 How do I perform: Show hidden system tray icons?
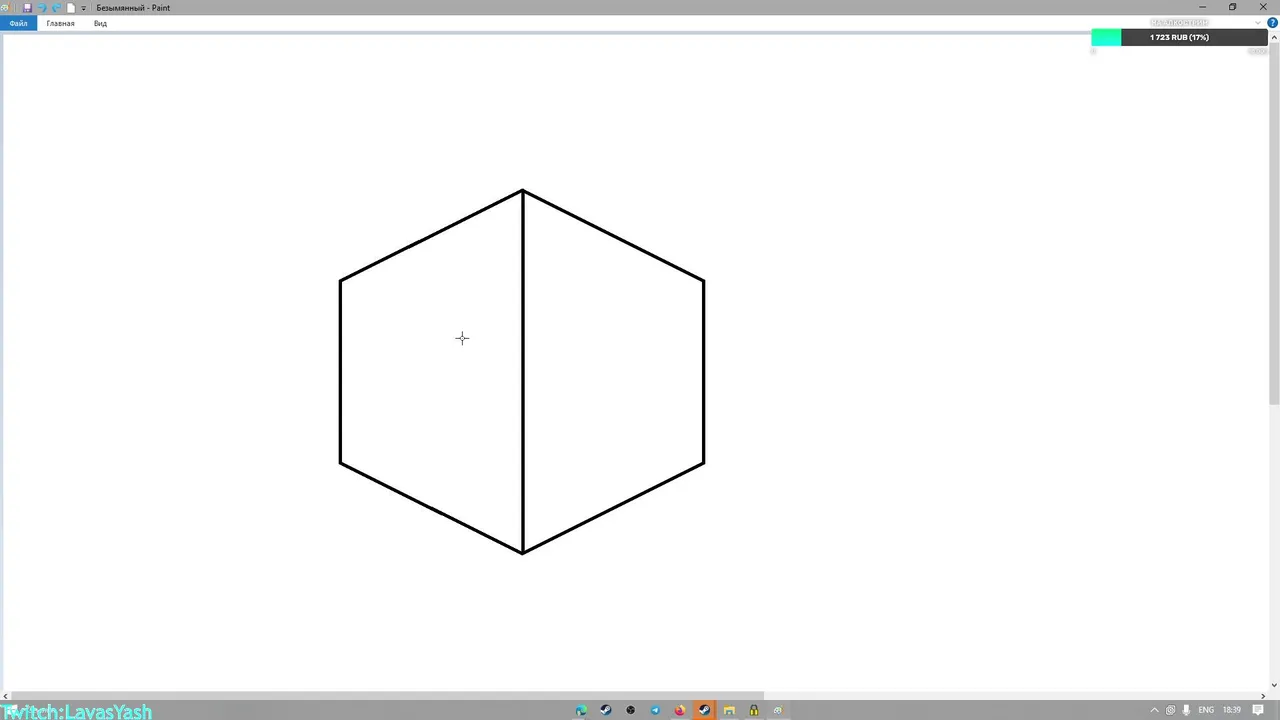[x=1154, y=710]
